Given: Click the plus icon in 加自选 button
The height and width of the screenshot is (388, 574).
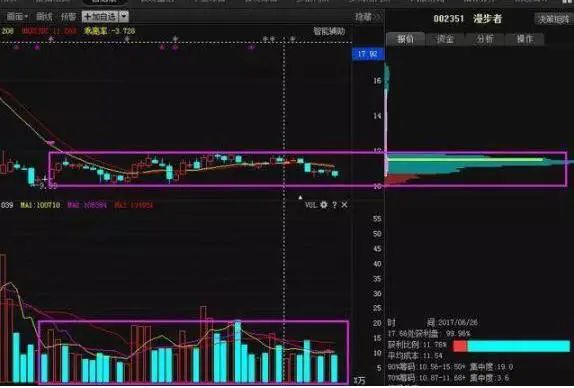Looking at the screenshot, I should point(87,17).
